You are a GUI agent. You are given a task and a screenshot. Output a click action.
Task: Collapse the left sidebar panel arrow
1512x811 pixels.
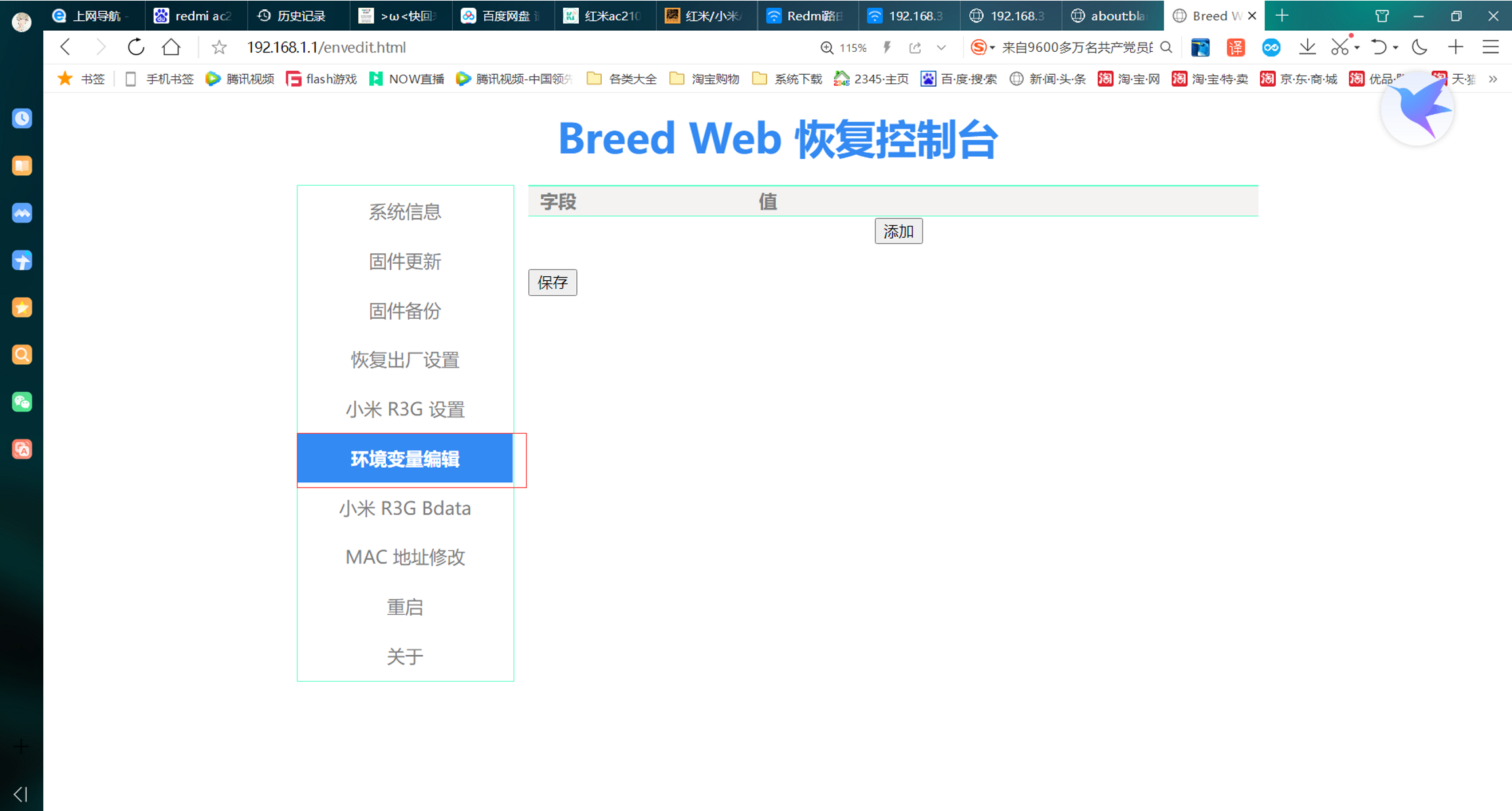(20, 795)
